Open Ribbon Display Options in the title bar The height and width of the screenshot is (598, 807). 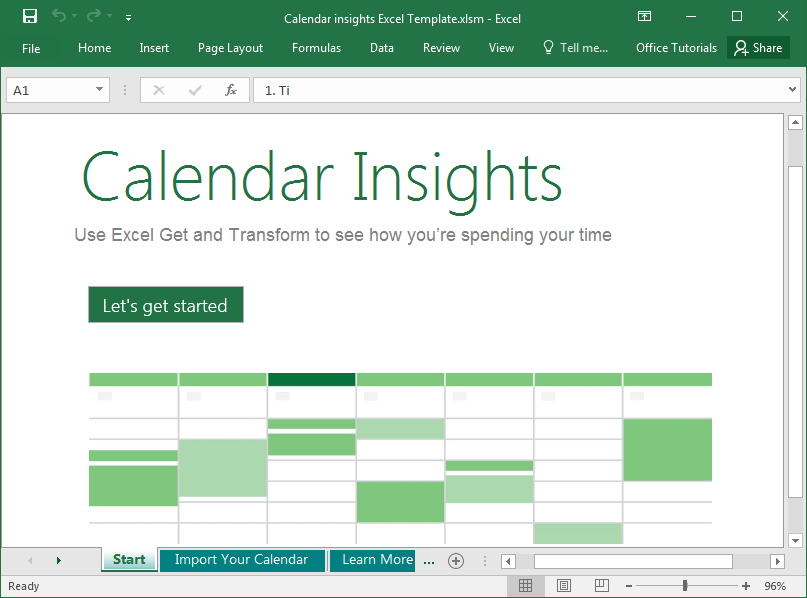644,16
